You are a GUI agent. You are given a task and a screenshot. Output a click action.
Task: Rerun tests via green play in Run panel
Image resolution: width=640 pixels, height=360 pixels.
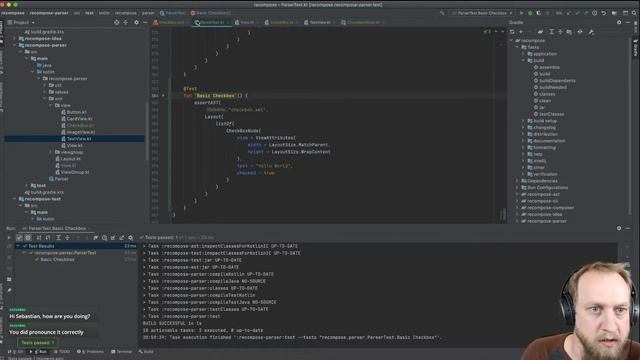pyautogui.click(x=9, y=238)
